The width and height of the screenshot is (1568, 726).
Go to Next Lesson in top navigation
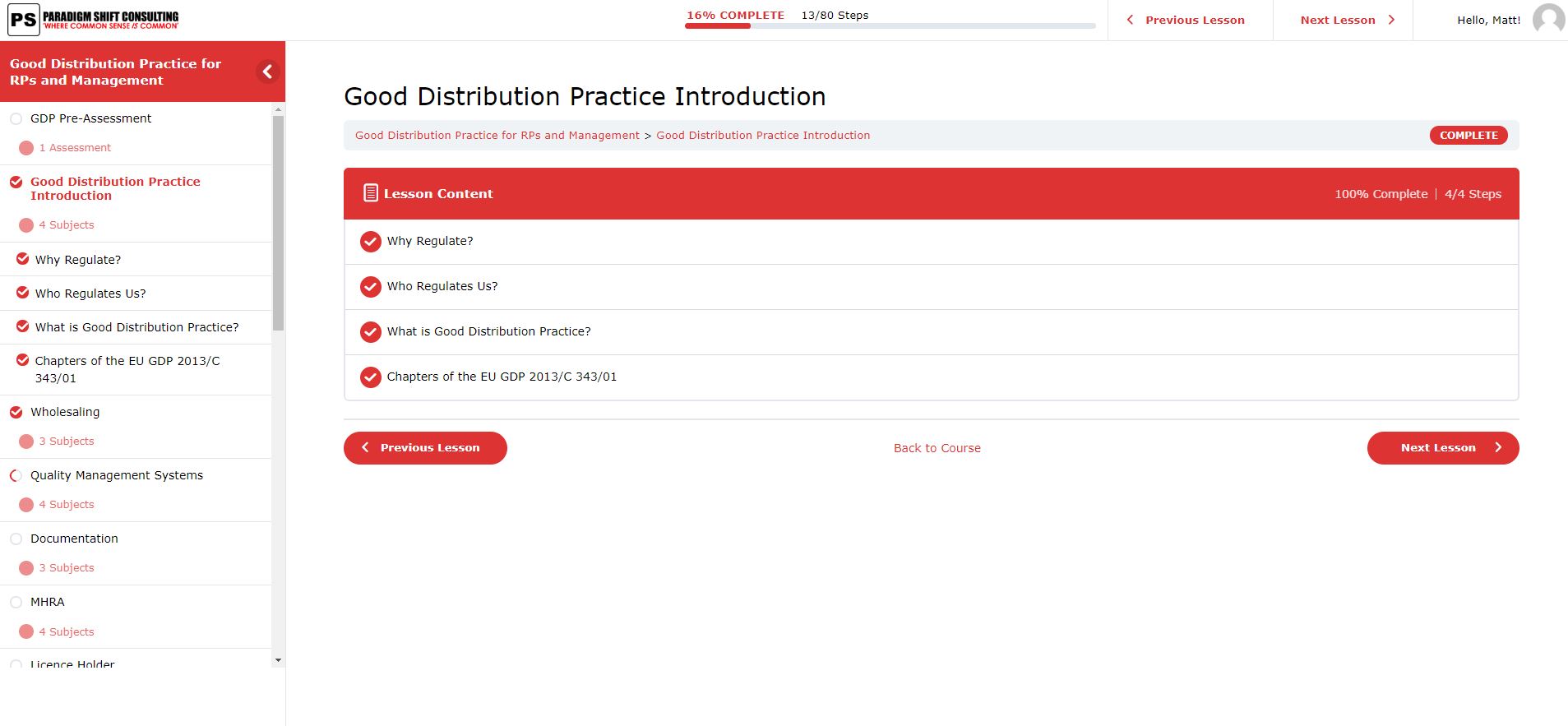[x=1347, y=20]
